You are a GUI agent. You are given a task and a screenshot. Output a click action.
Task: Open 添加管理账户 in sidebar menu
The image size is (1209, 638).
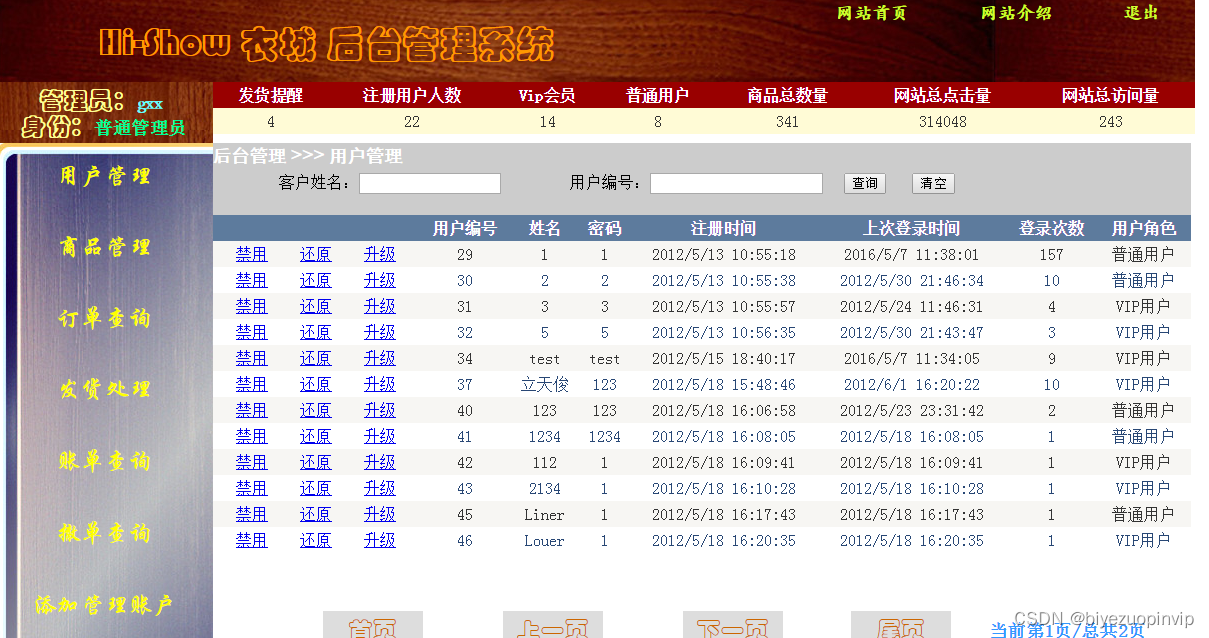[104, 605]
